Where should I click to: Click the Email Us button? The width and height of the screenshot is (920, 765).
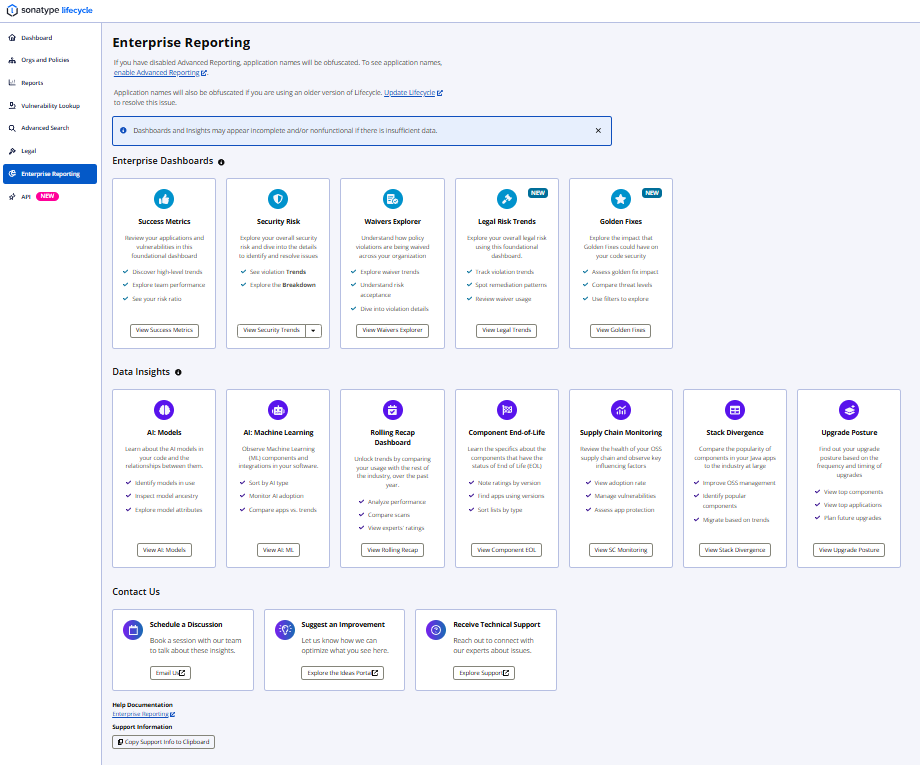pos(170,673)
